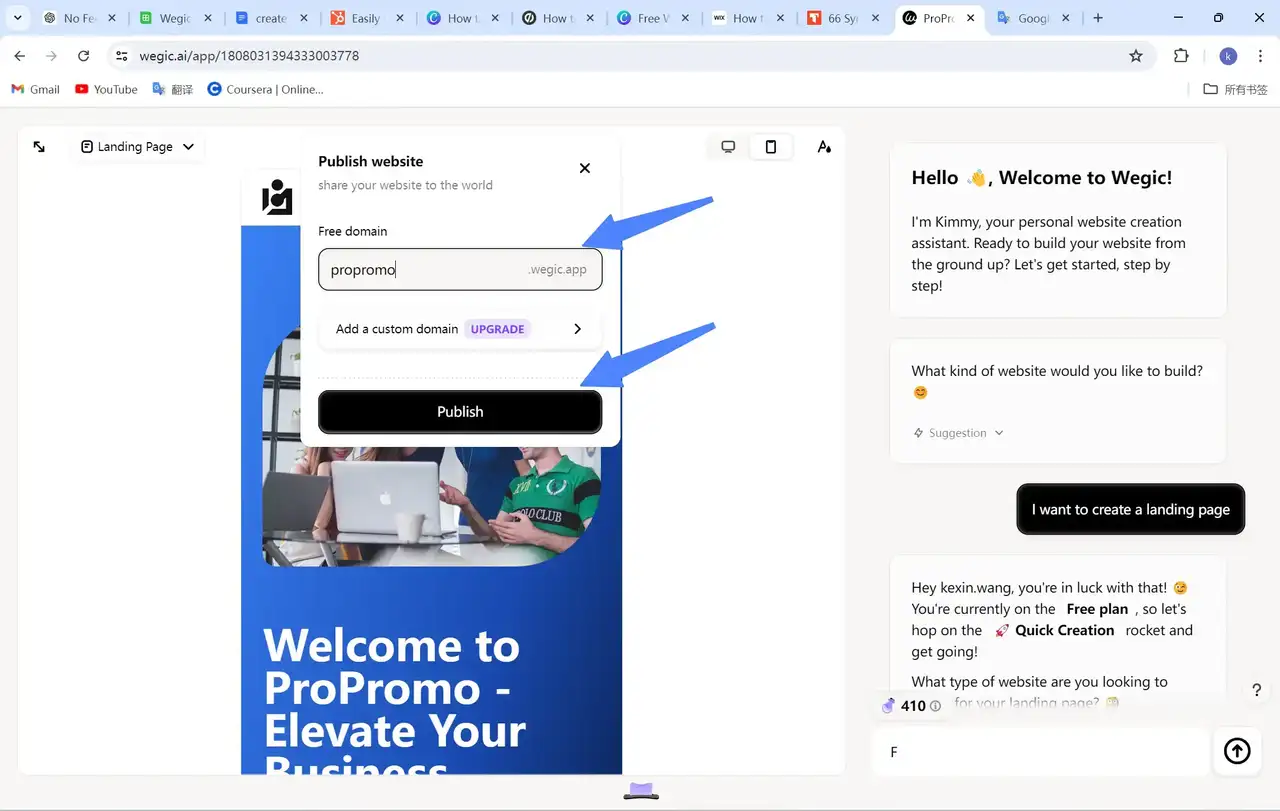
Task: Click the purple handle icon at the bottom
Action: (641, 791)
